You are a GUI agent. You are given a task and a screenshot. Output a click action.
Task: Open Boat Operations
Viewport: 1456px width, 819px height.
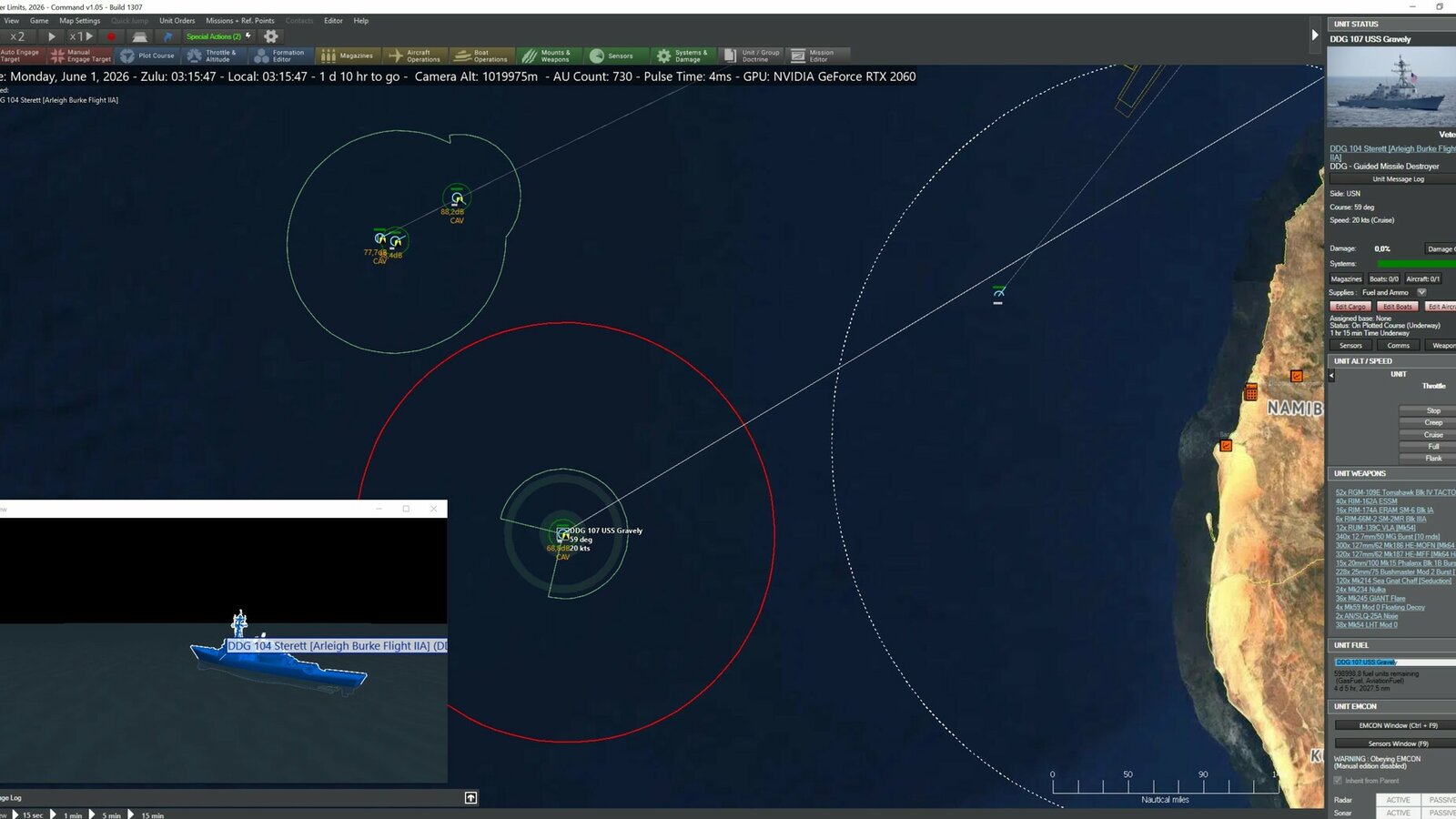click(481, 56)
